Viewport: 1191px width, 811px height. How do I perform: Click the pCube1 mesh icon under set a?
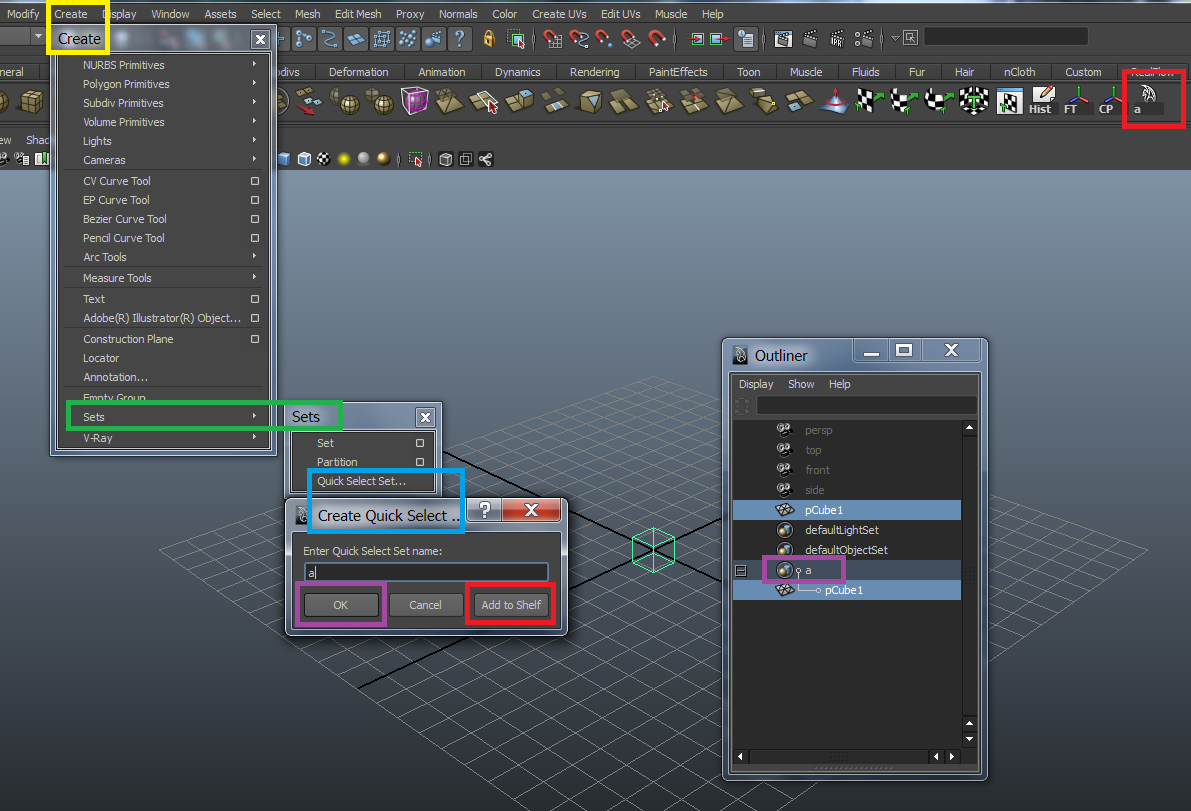coord(785,590)
